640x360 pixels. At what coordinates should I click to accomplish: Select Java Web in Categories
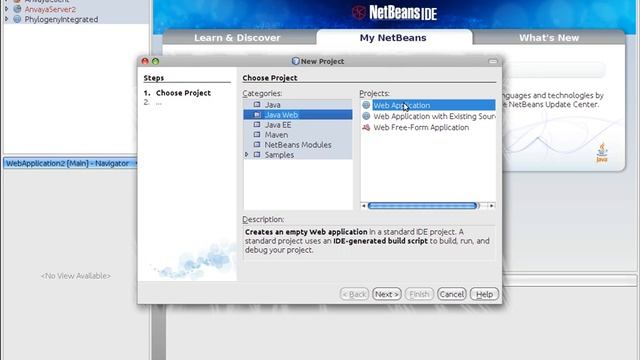(x=298, y=115)
